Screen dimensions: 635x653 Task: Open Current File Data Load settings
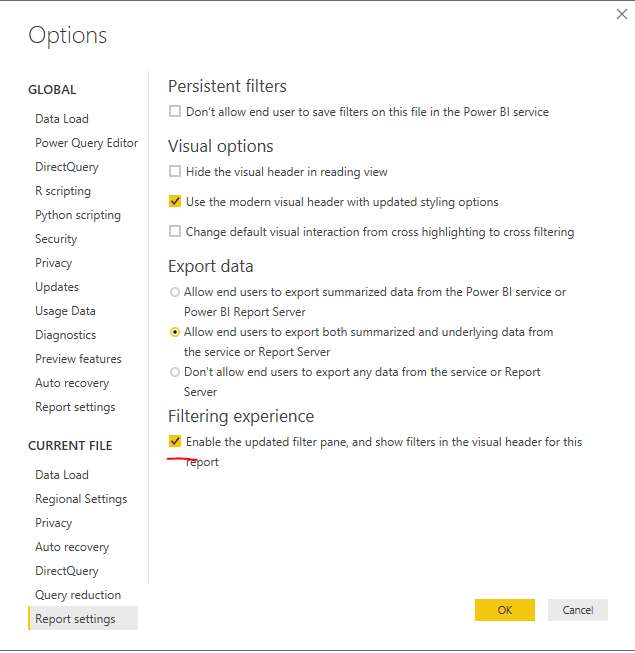pos(62,475)
